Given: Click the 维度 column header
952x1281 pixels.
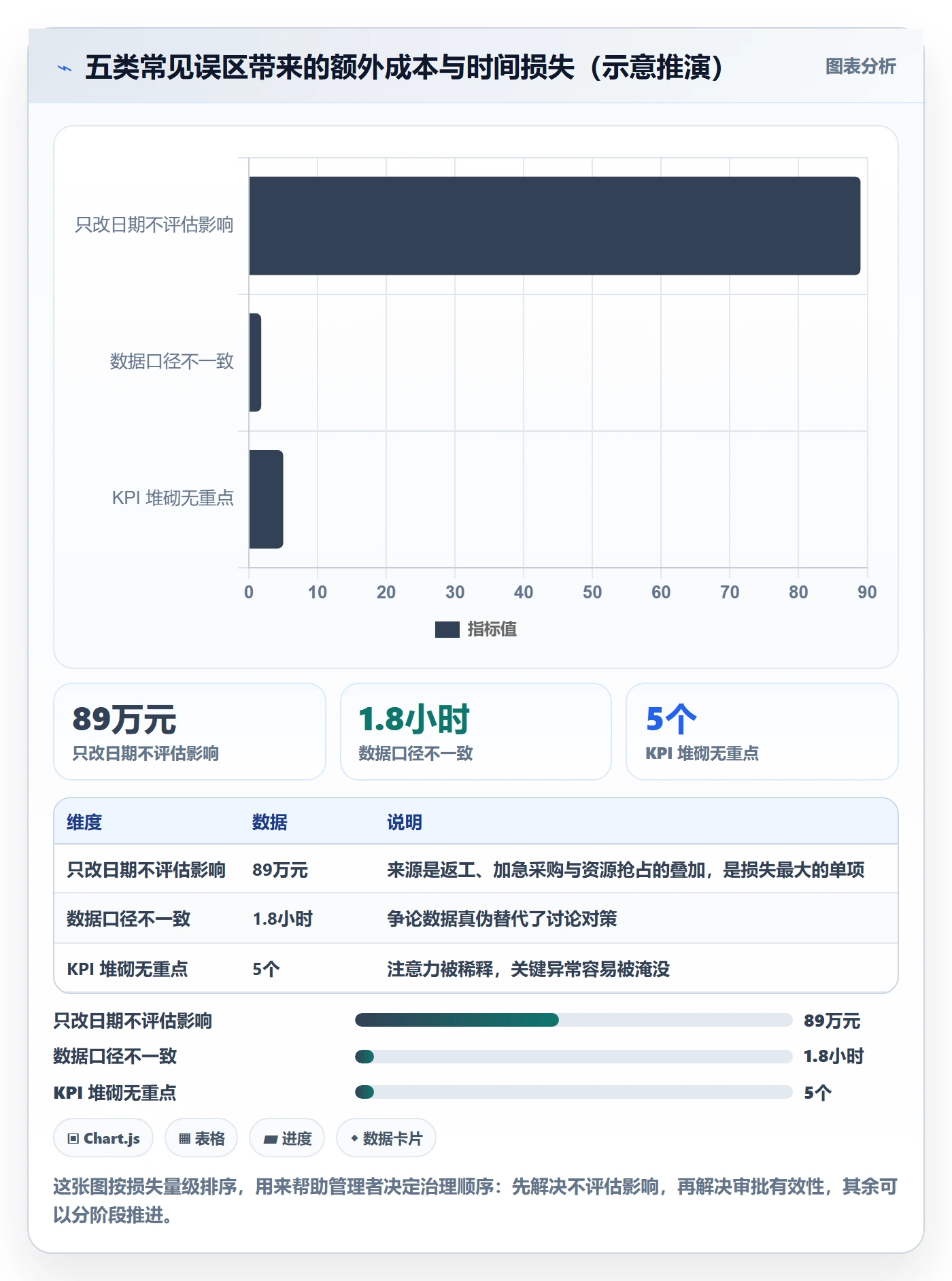Looking at the screenshot, I should click(x=84, y=822).
